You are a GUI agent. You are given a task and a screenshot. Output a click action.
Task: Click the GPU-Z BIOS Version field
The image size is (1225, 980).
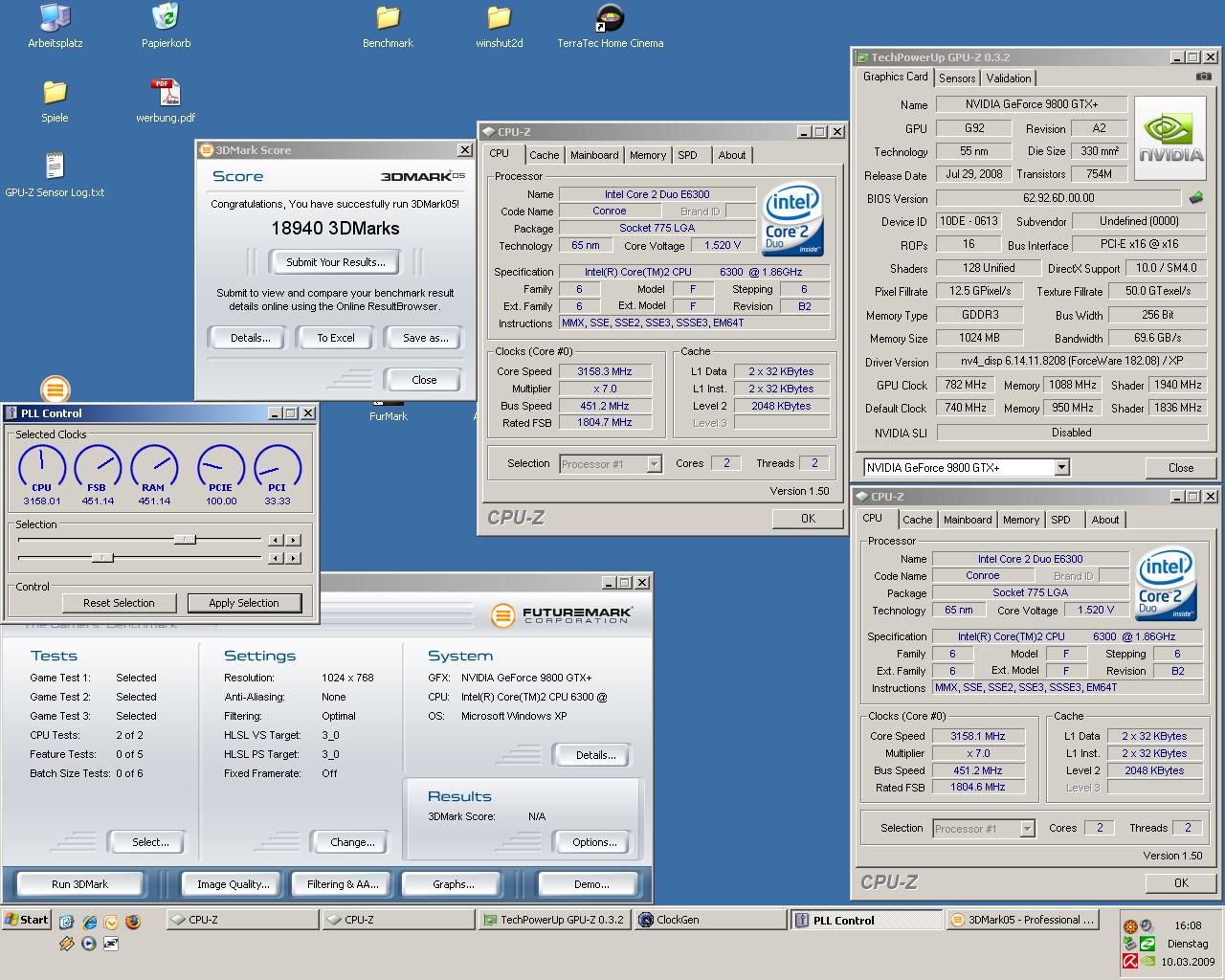[x=1058, y=198]
